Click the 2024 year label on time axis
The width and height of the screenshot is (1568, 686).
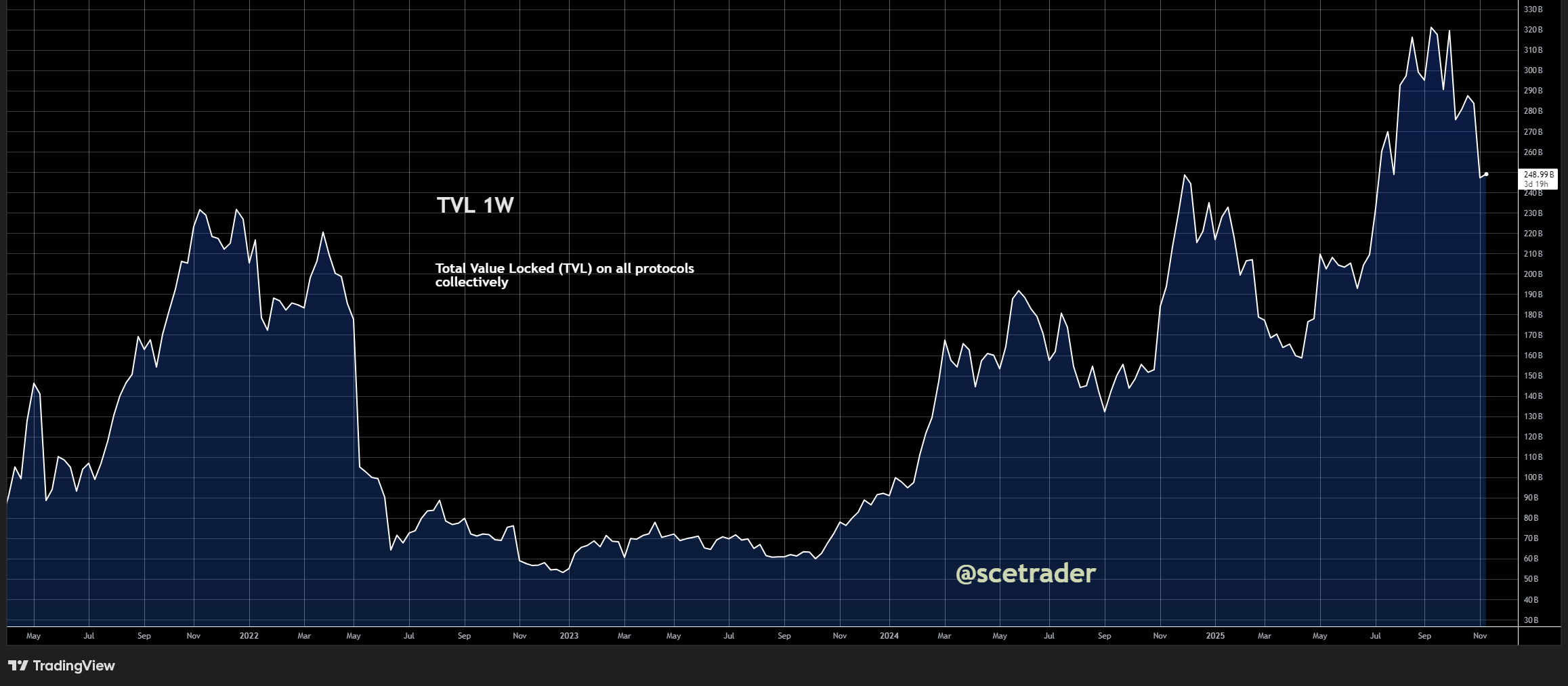pyautogui.click(x=889, y=636)
